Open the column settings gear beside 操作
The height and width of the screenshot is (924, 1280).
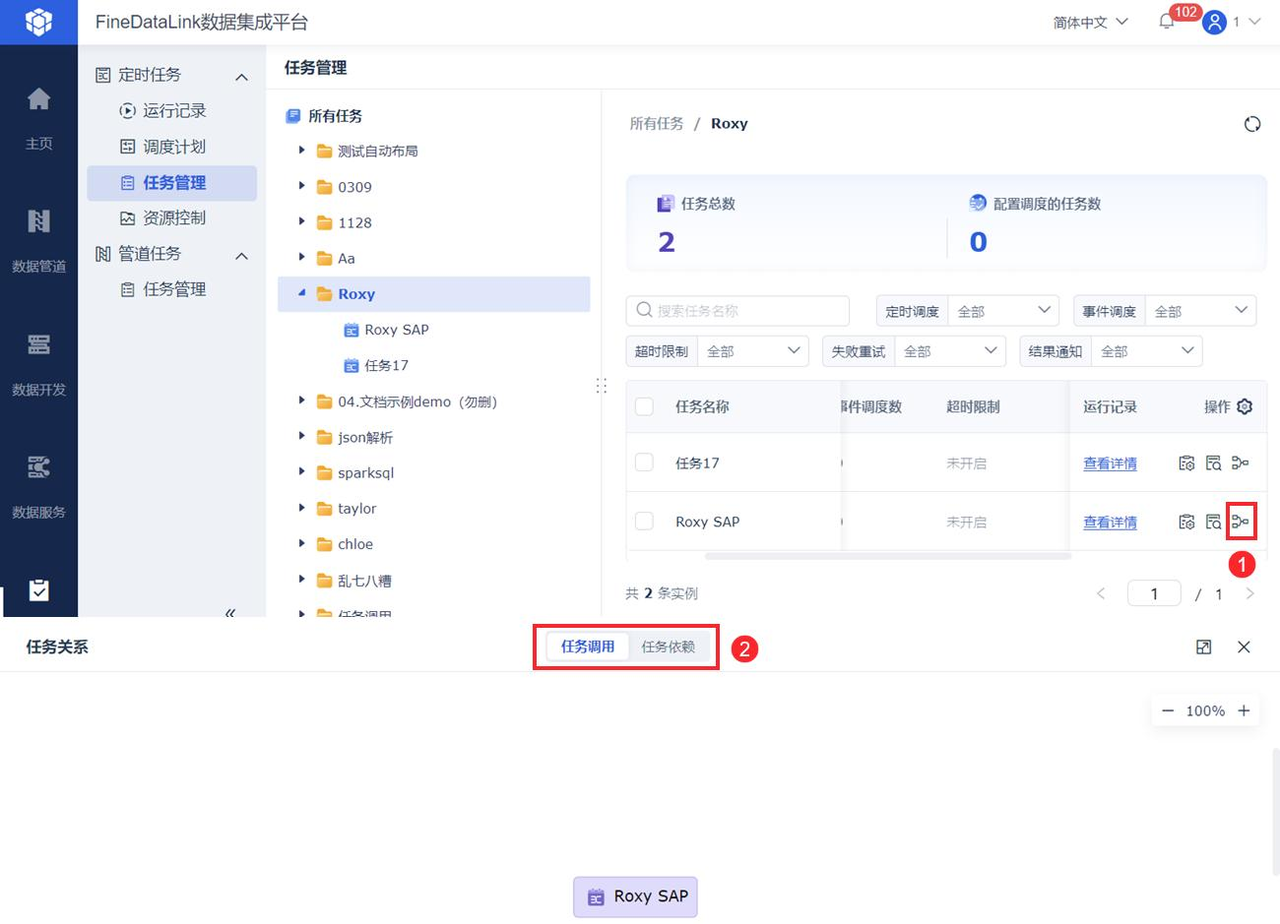point(1244,407)
